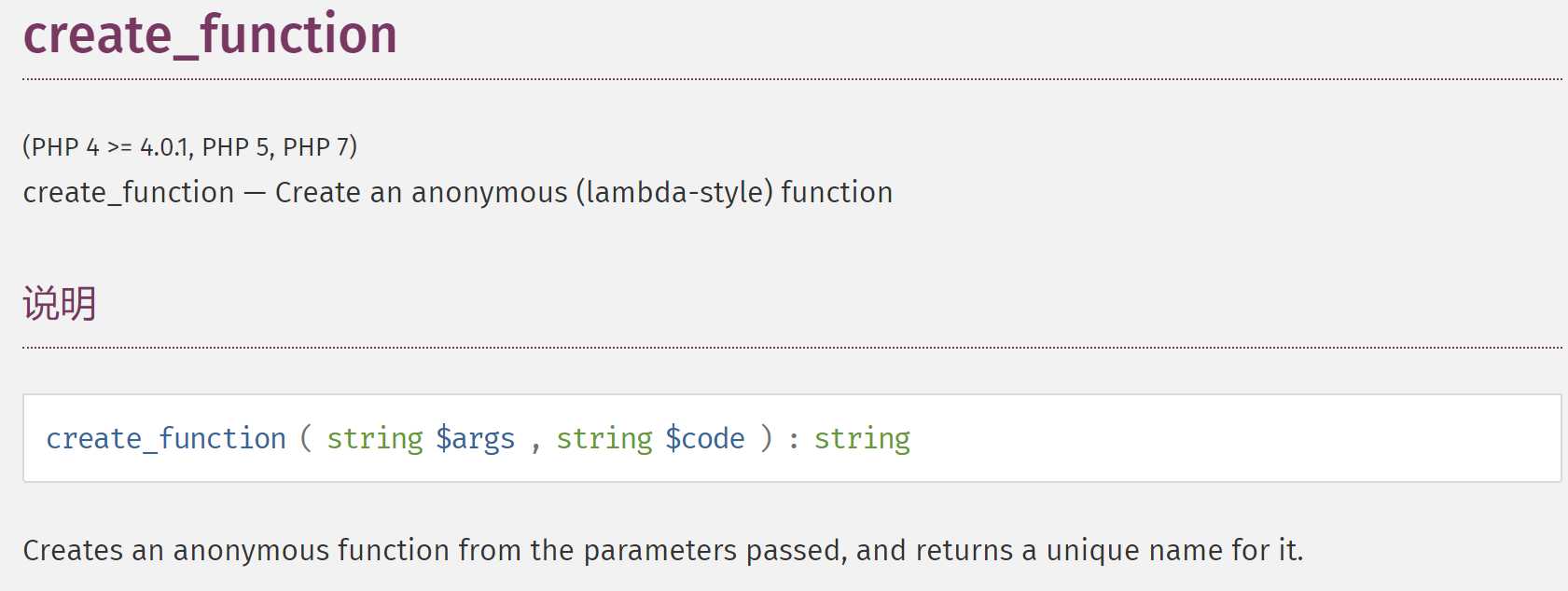Click the word 'Creates' in the description paragraph

74,550
